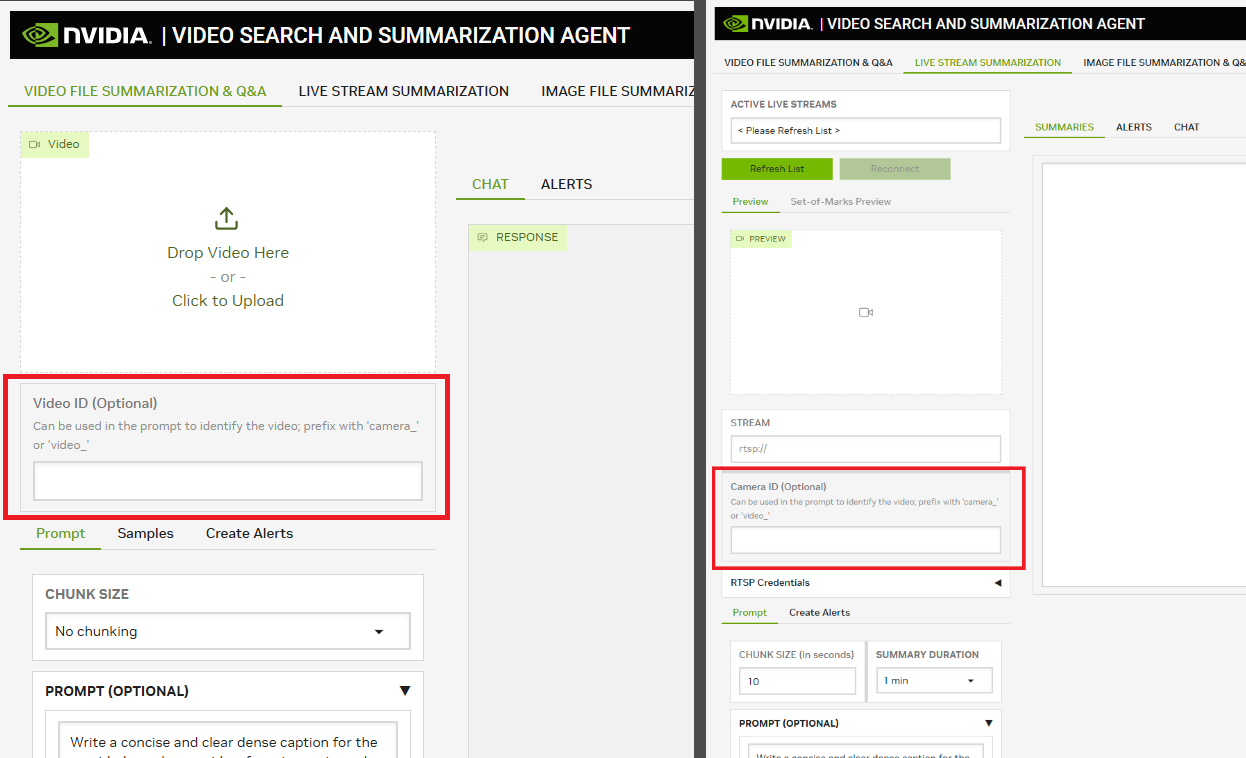Select the SUMMARIES tab in the right panel

1064,127
